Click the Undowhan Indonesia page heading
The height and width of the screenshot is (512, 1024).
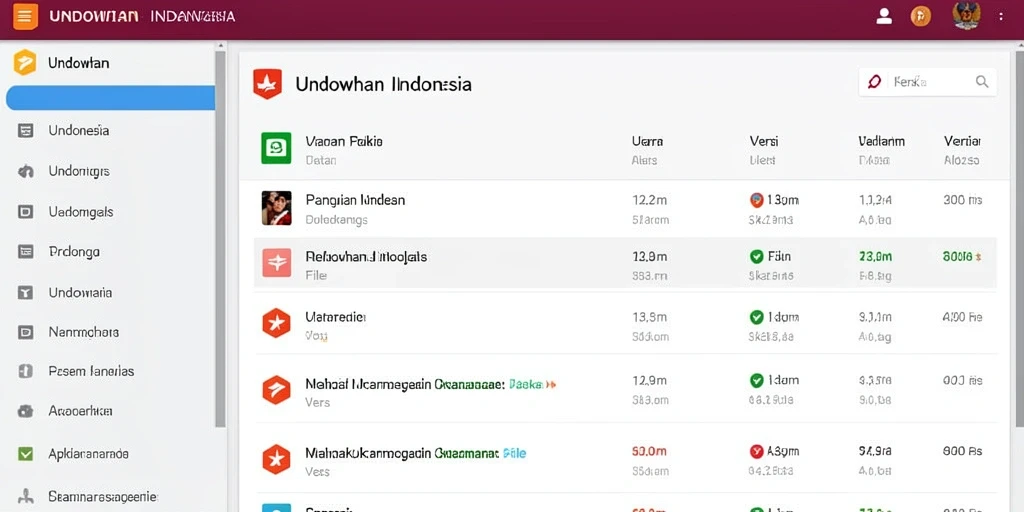(x=383, y=84)
